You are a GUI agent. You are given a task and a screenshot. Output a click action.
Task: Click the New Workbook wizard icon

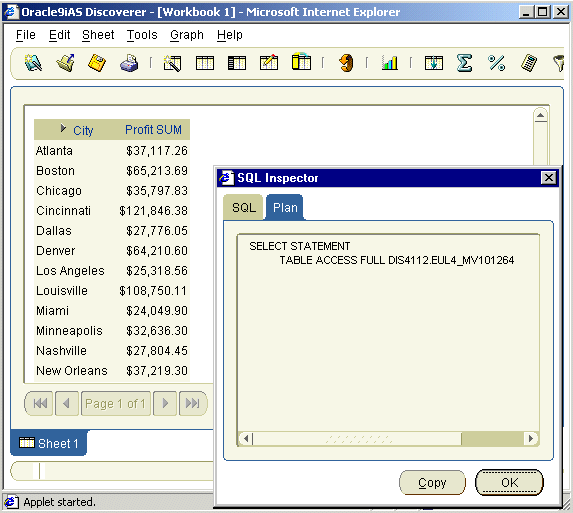(x=33, y=63)
